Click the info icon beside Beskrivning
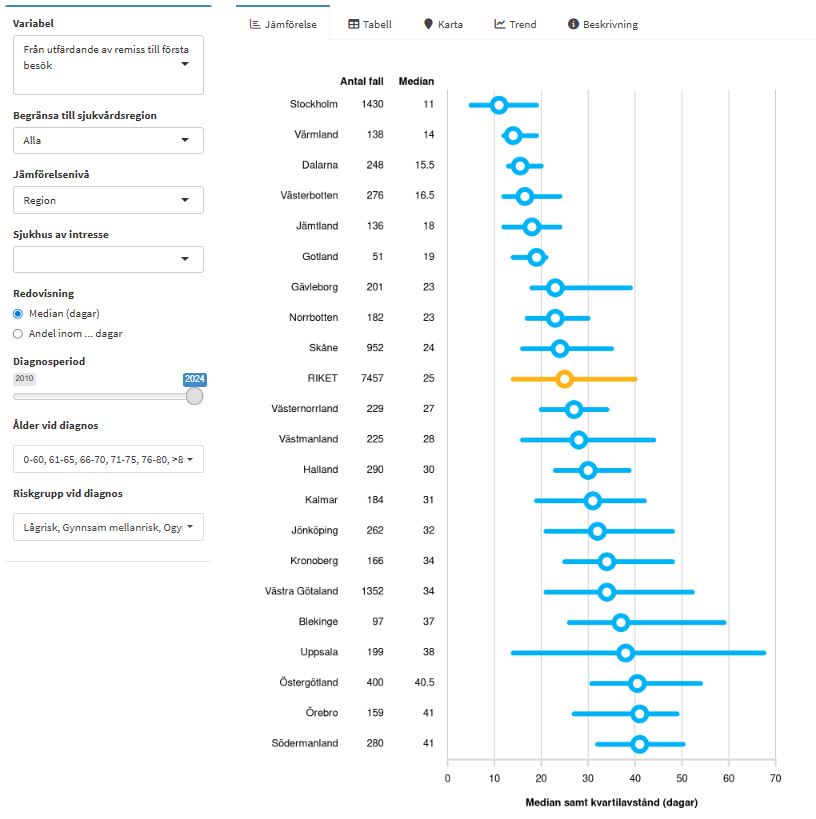The image size is (816, 819). 573,24
